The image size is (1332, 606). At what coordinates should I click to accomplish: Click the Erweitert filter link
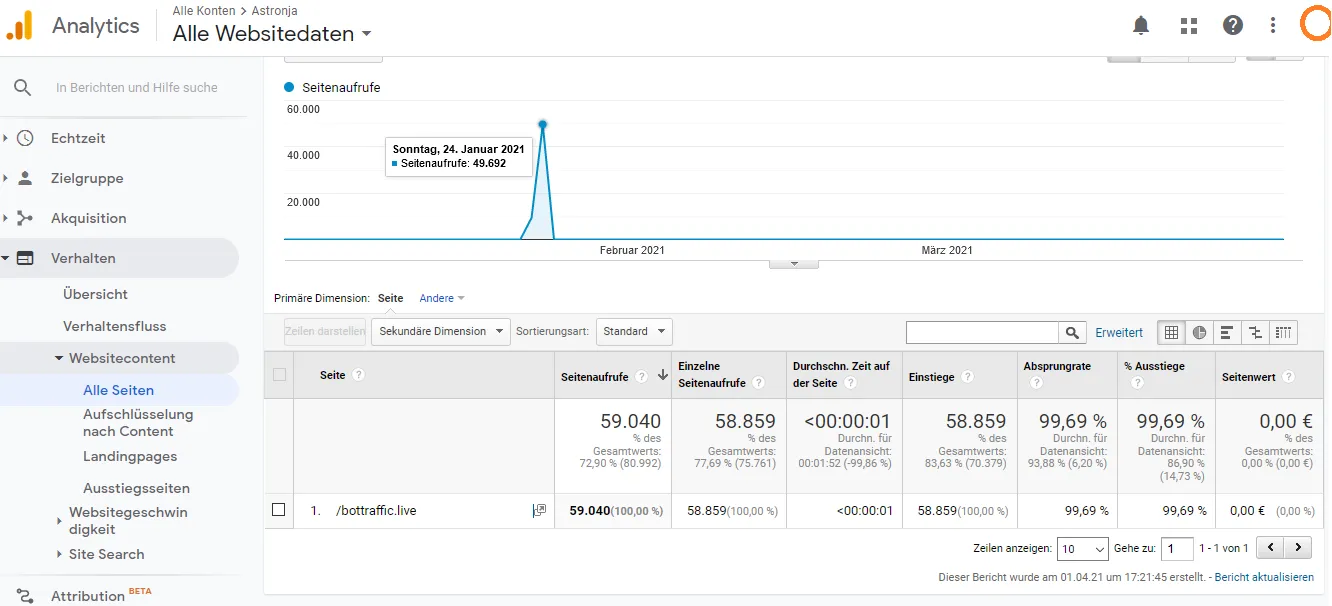(1119, 332)
